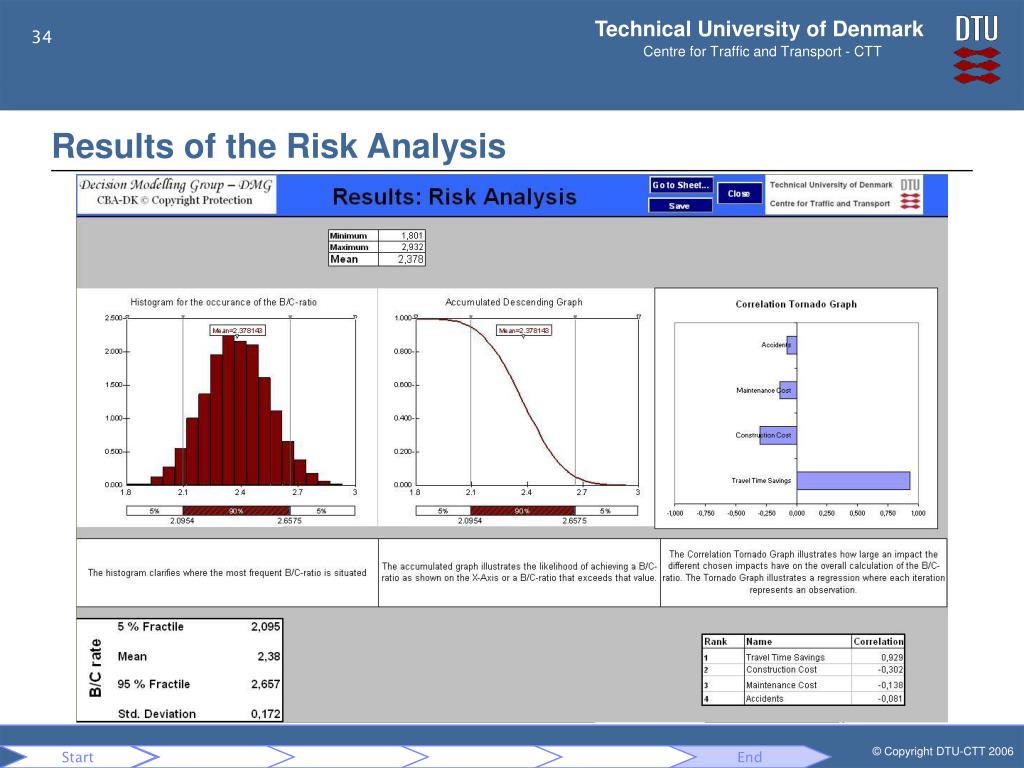Select the 95 % Fractile value 2,657

[265, 684]
